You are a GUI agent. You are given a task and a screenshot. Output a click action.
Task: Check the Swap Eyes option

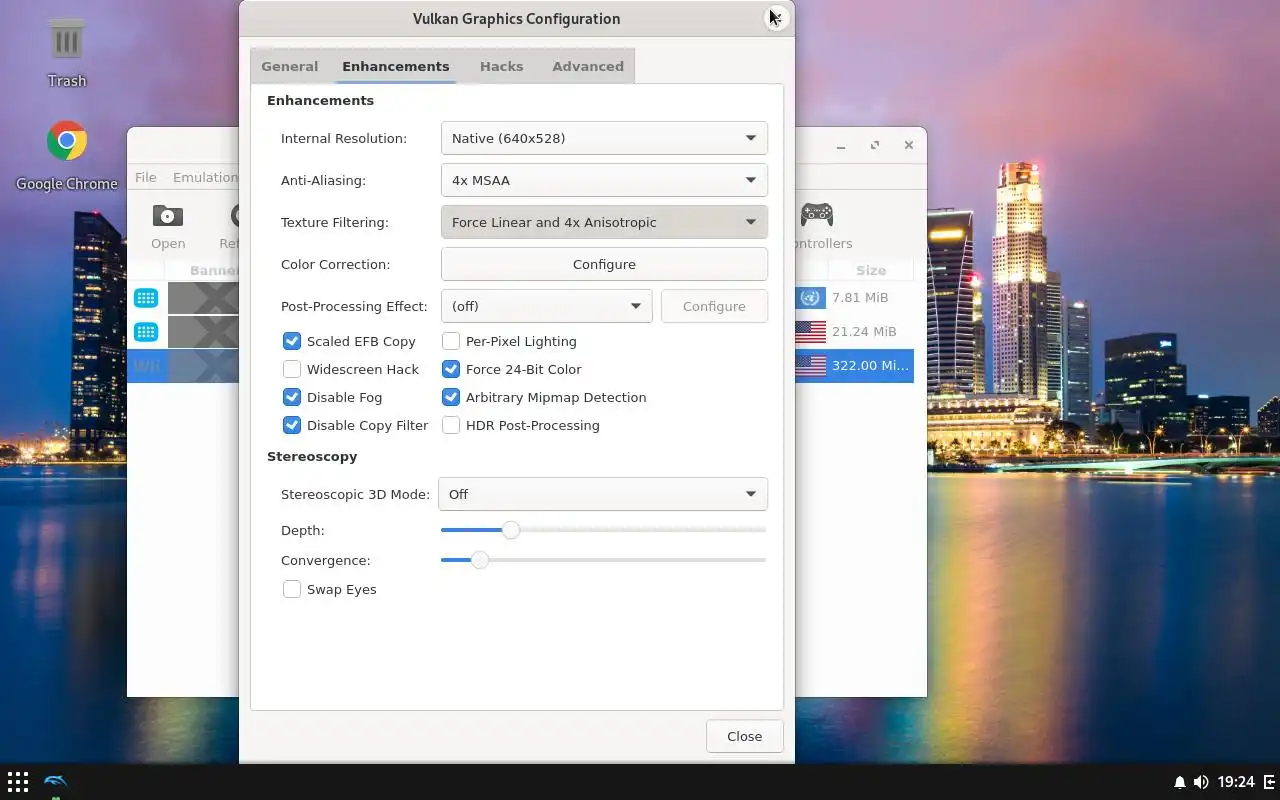pos(291,589)
